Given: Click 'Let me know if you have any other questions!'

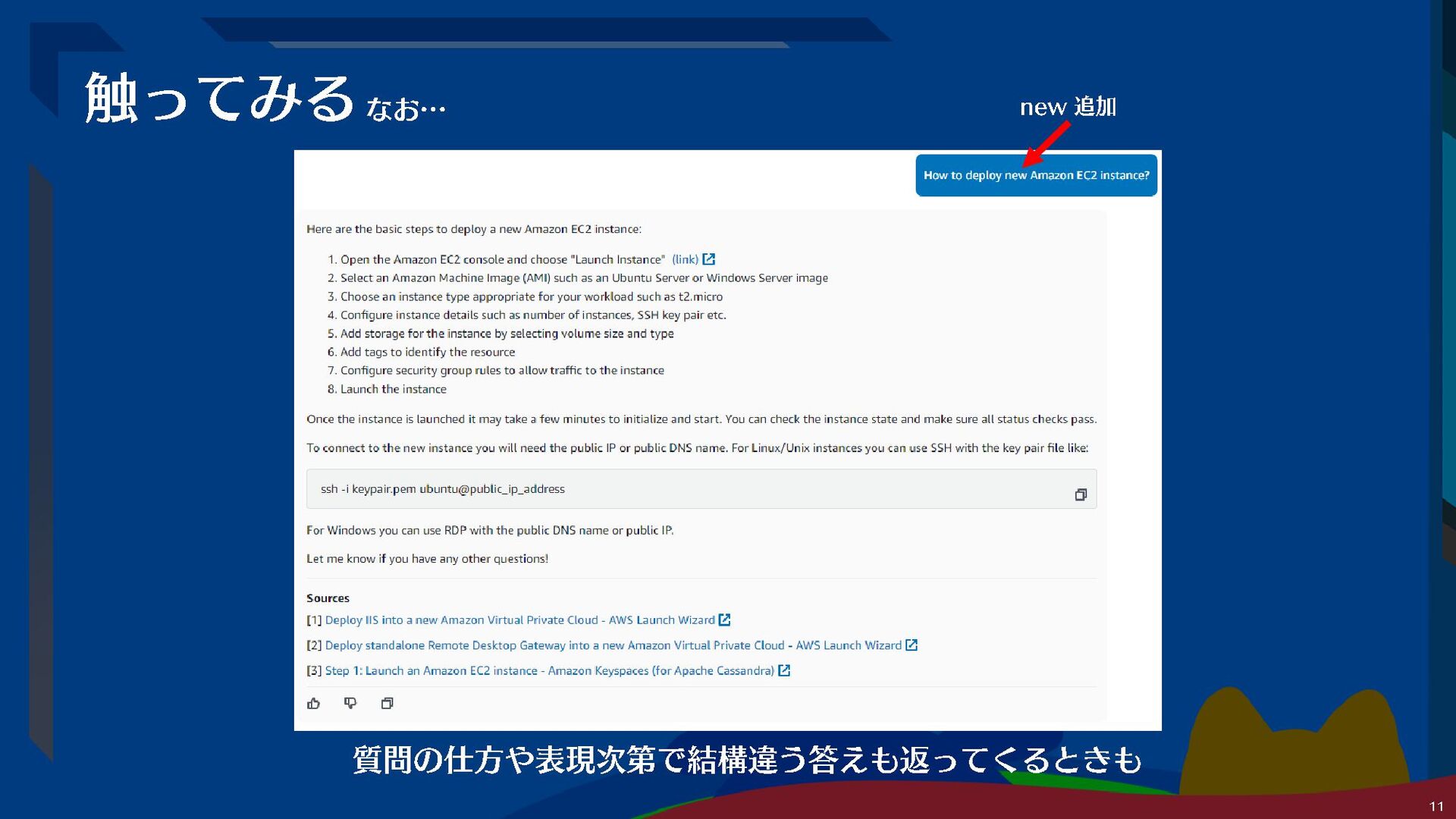Looking at the screenshot, I should click(427, 559).
